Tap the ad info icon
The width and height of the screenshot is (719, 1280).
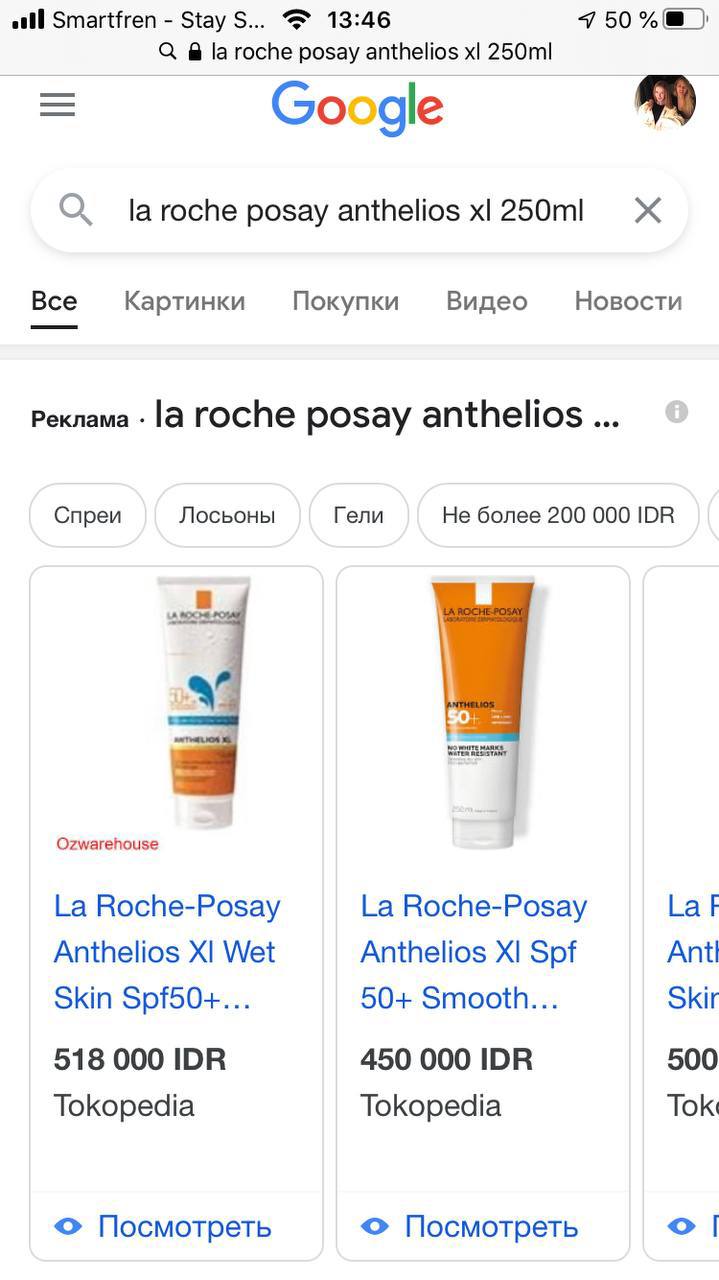click(x=677, y=412)
